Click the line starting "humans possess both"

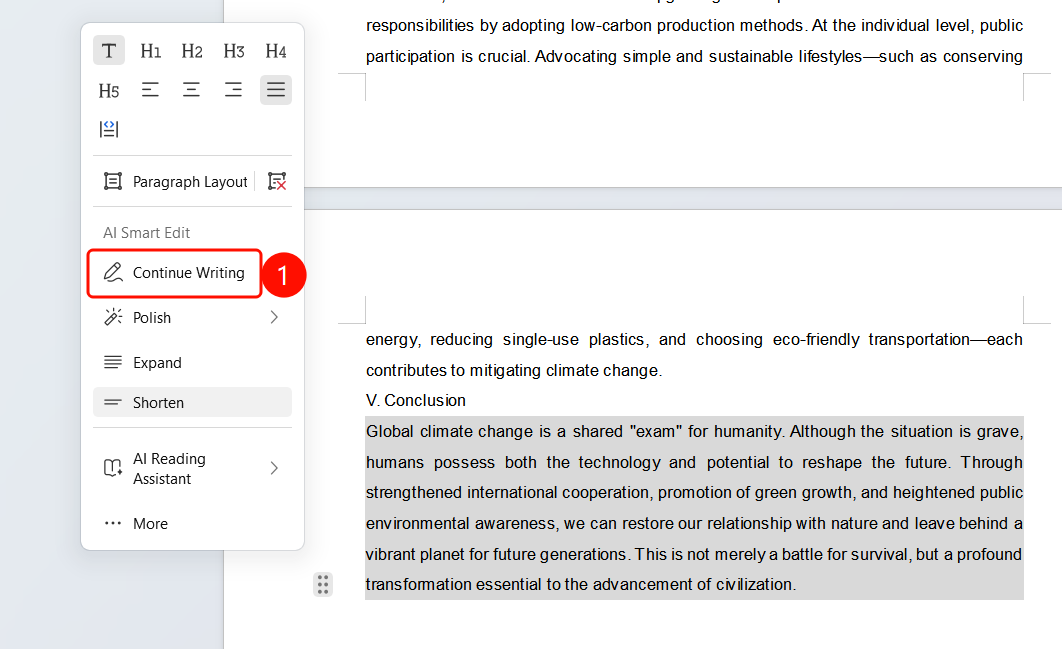click(694, 463)
